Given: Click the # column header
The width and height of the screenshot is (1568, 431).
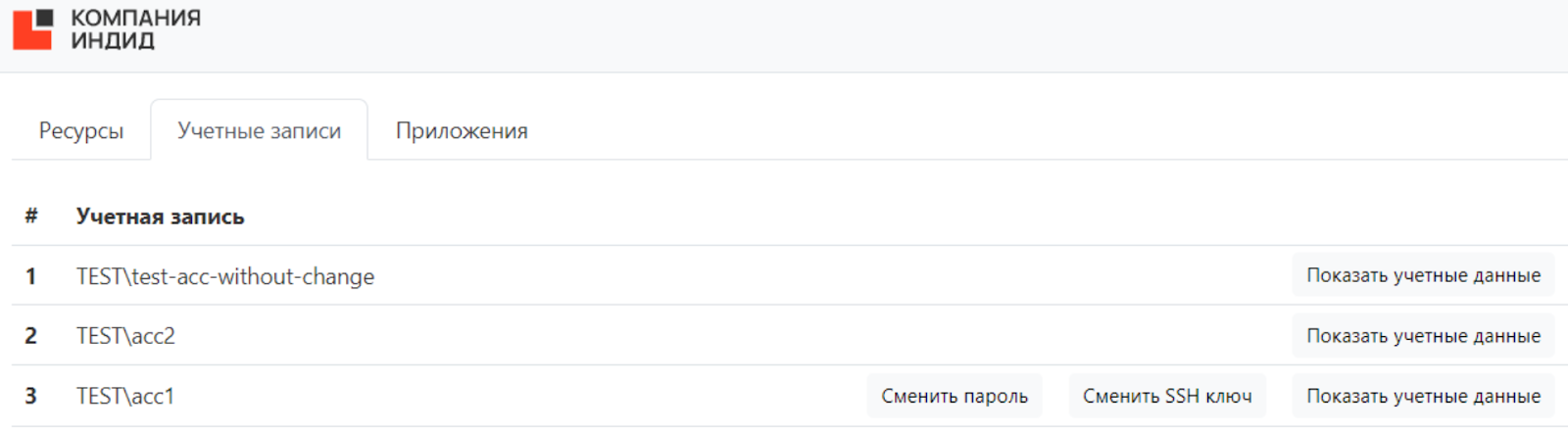Looking at the screenshot, I should pos(31,216).
